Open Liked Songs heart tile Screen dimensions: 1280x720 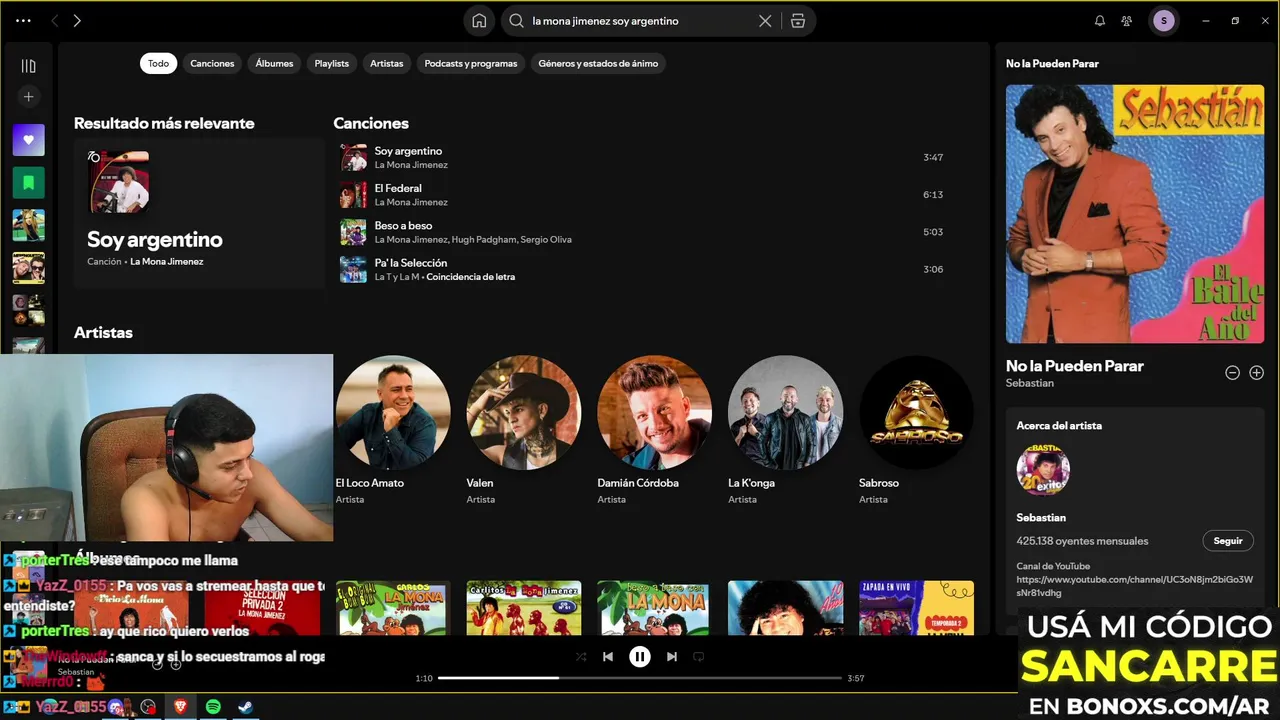(x=28, y=140)
